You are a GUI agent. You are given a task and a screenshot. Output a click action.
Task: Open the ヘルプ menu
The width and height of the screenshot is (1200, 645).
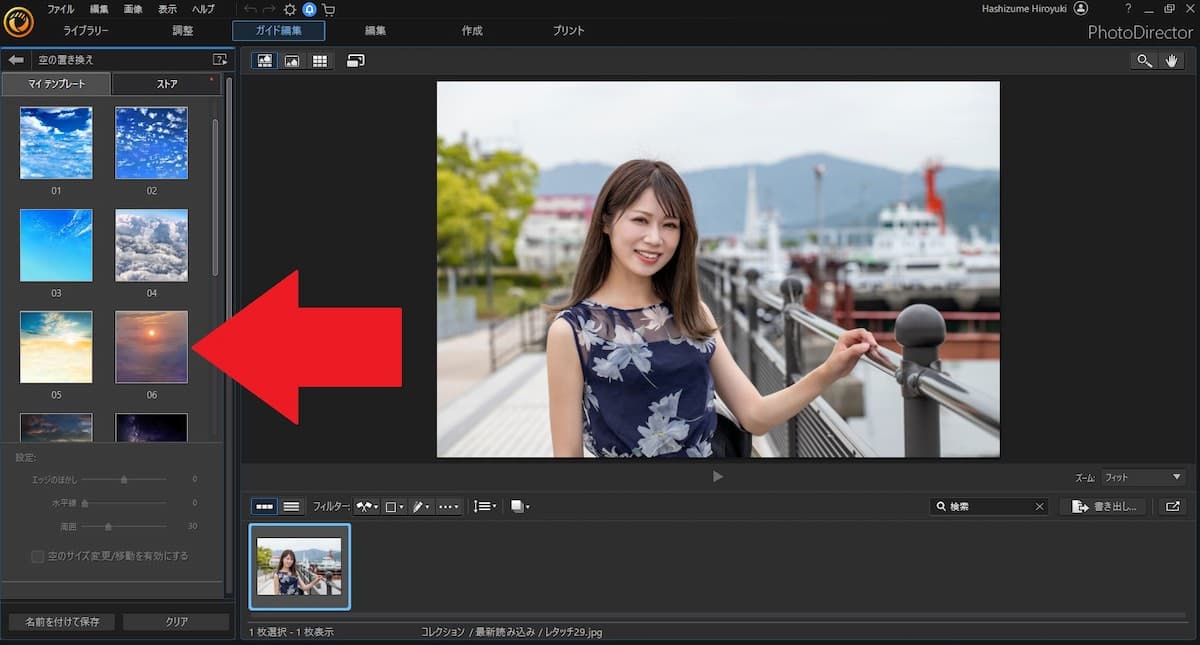[203, 9]
